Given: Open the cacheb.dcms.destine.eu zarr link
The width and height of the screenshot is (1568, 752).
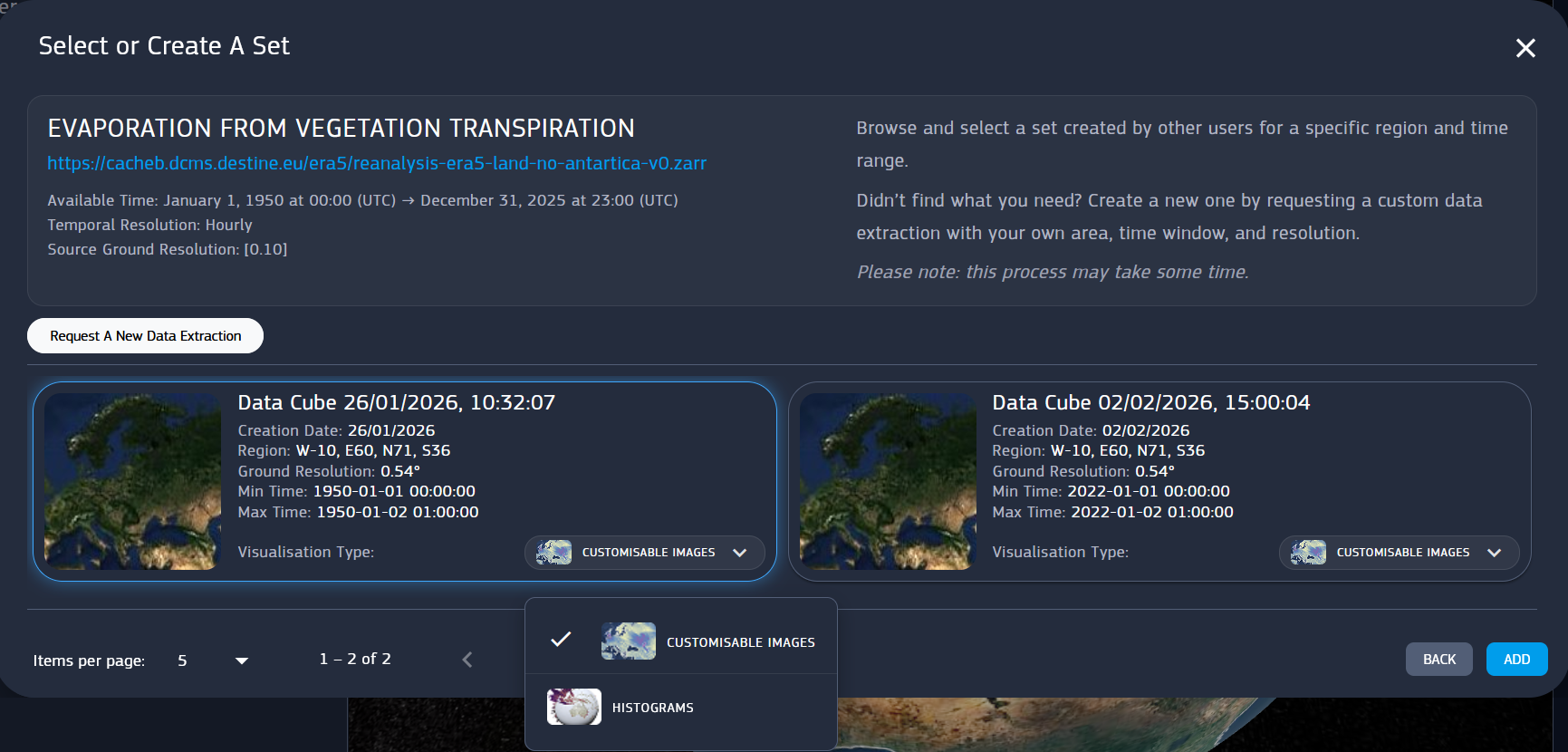Looking at the screenshot, I should [377, 163].
